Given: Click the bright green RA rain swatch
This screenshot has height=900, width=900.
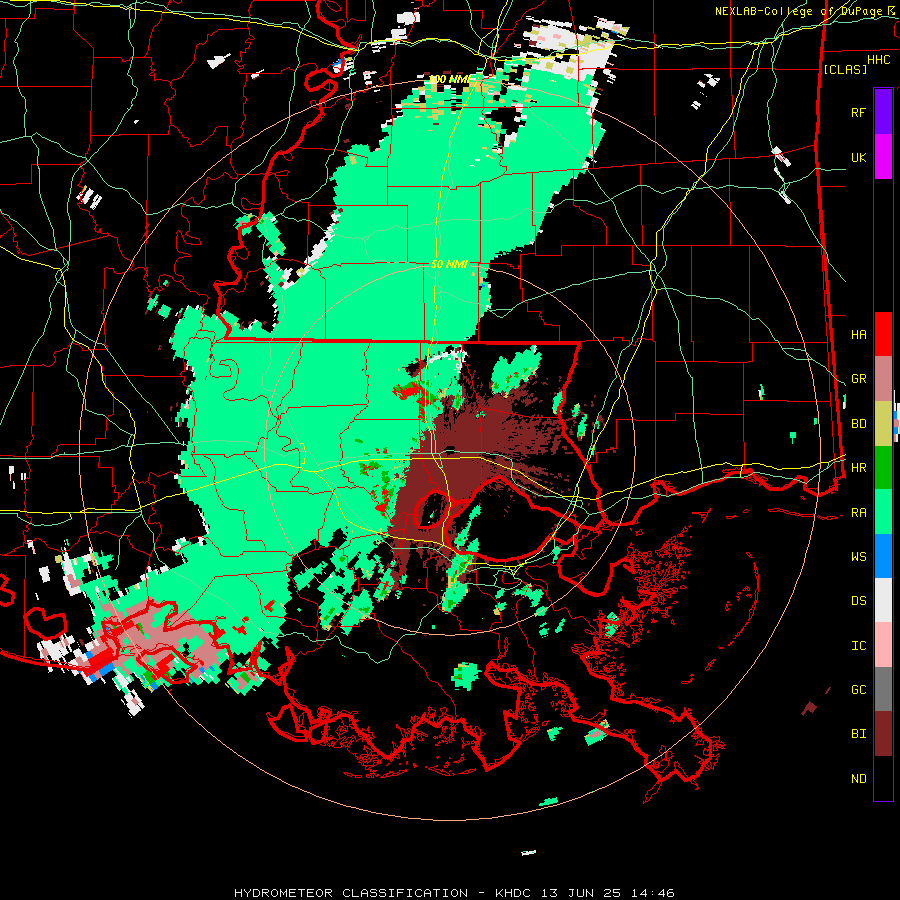Looking at the screenshot, I should [x=883, y=512].
